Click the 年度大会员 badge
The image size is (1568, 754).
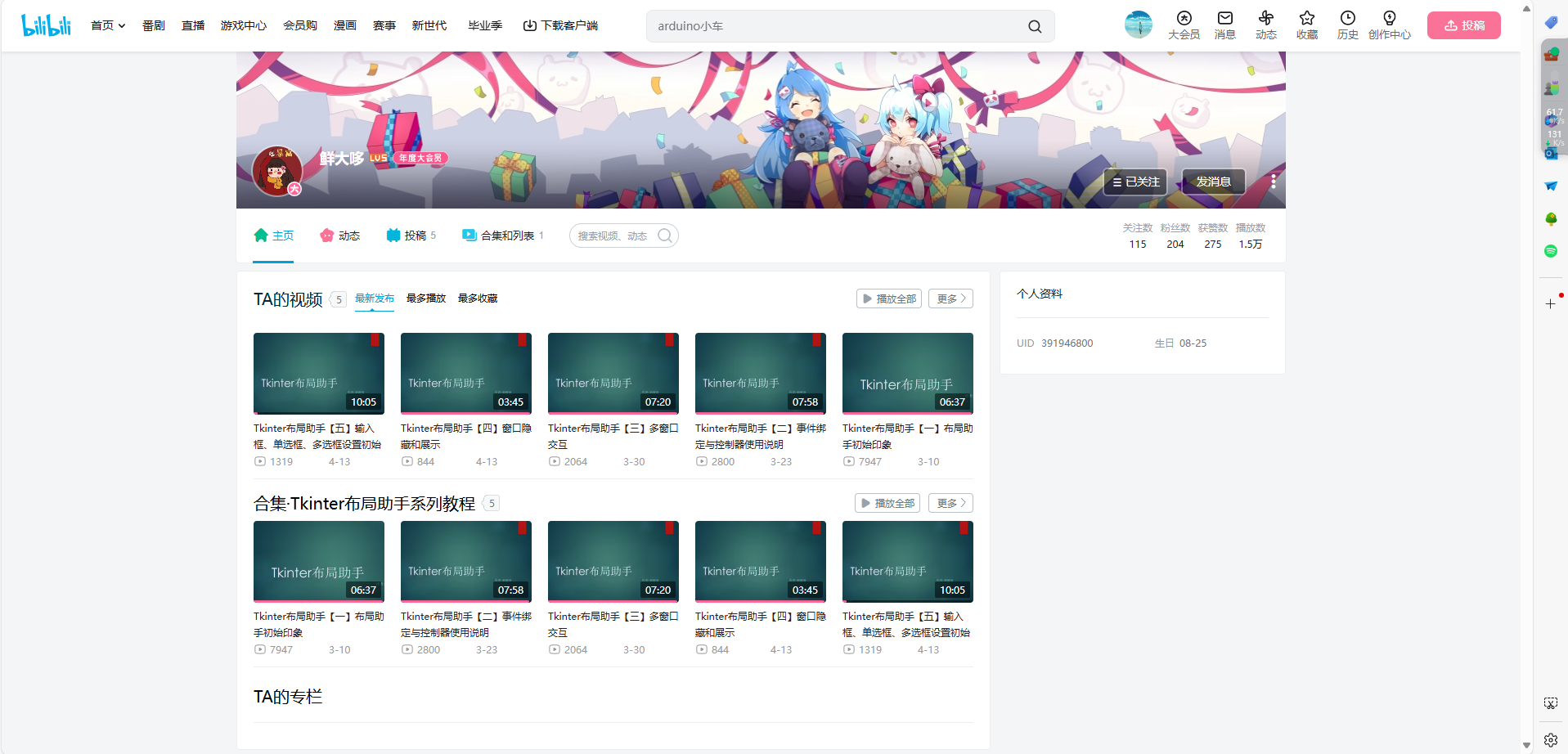coord(420,158)
